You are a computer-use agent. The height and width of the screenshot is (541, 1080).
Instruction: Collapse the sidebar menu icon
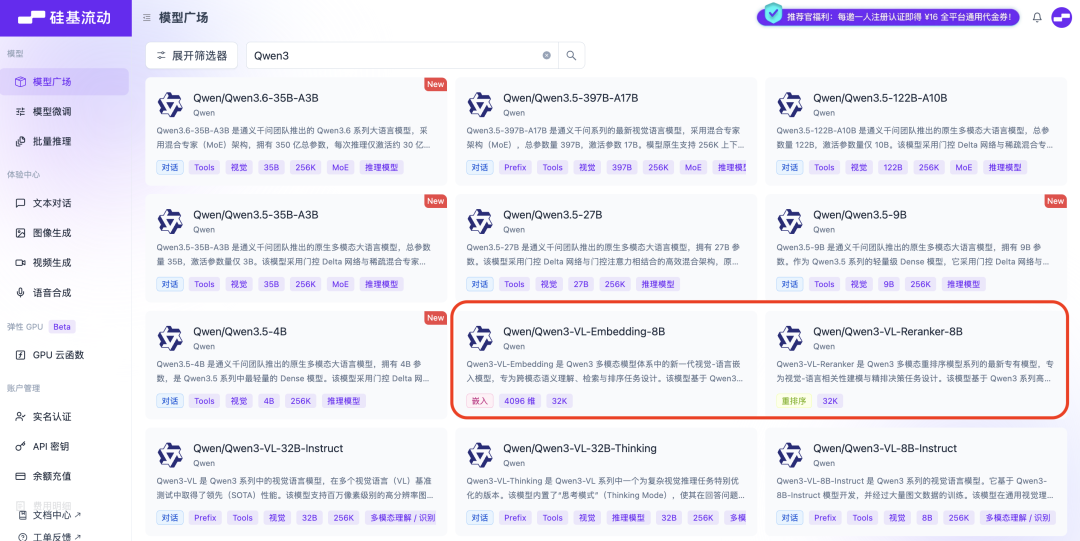tap(147, 18)
